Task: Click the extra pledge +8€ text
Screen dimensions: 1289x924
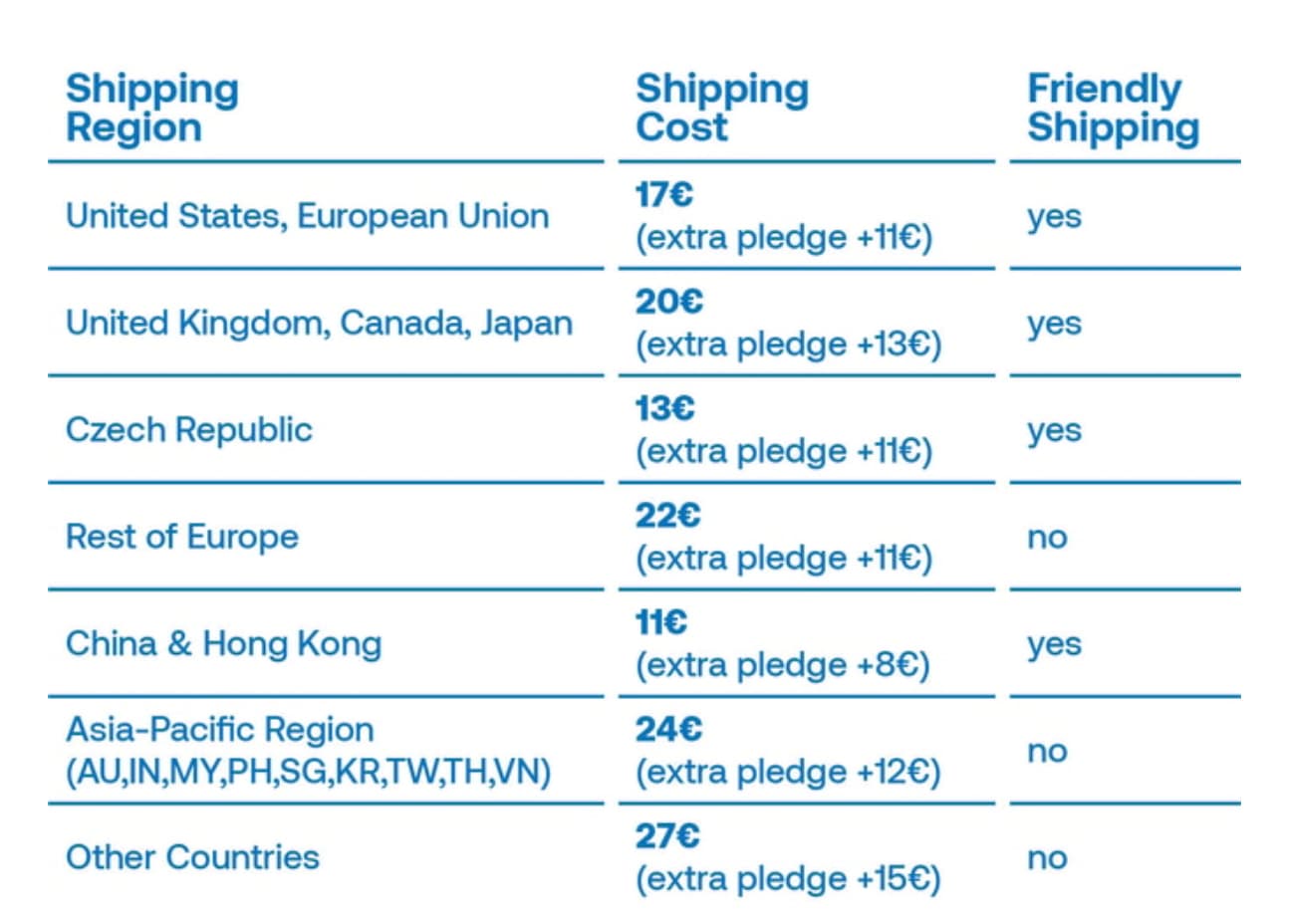Action: [783, 665]
